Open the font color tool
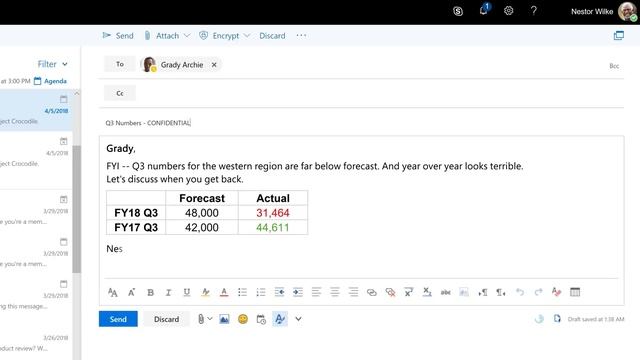The height and width of the screenshot is (360, 640). point(224,292)
